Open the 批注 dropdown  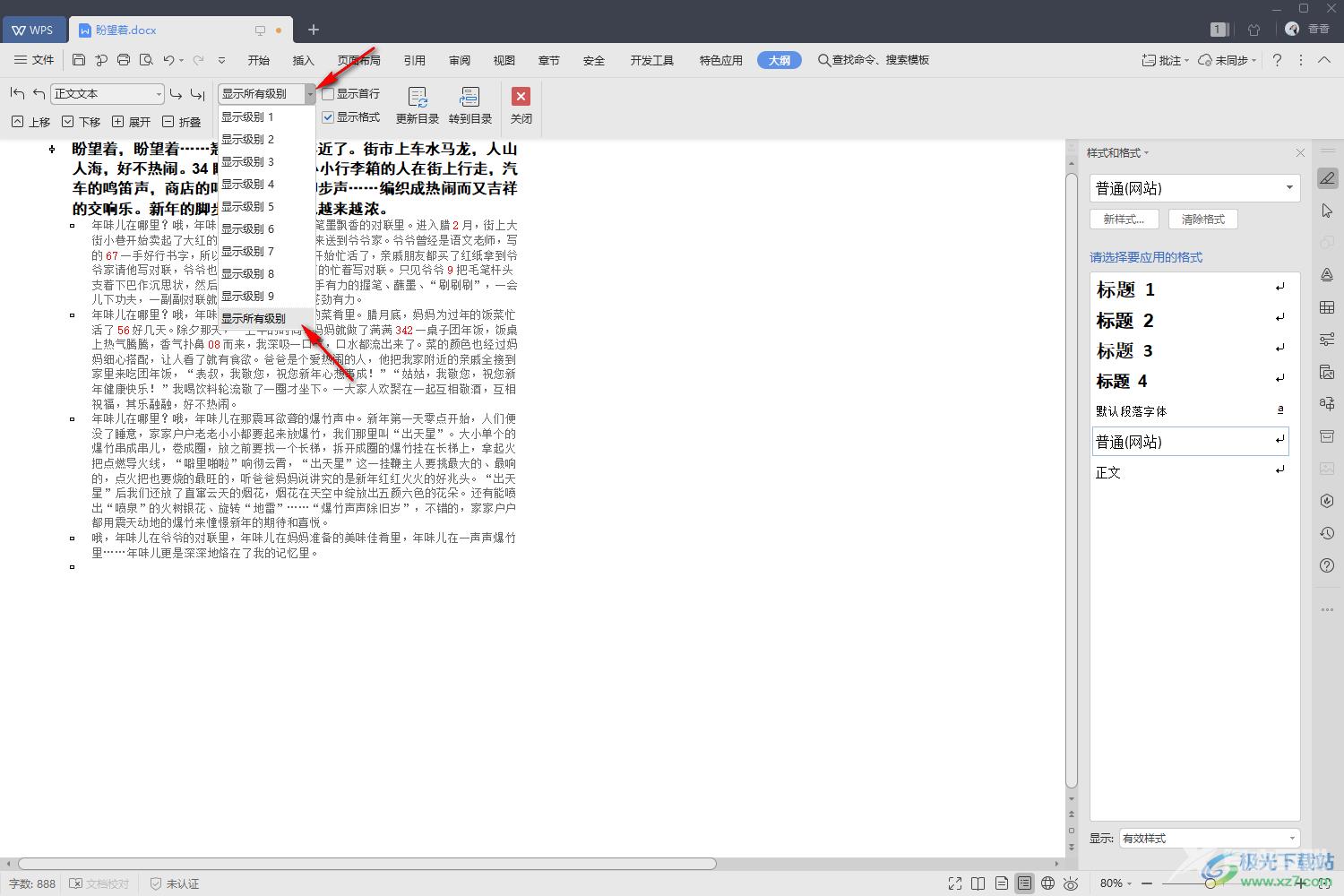pos(1165,60)
